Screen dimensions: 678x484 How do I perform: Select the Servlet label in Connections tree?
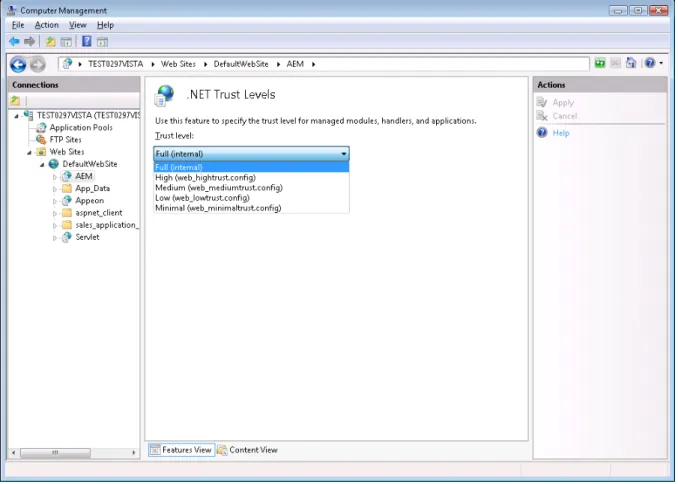click(x=87, y=237)
